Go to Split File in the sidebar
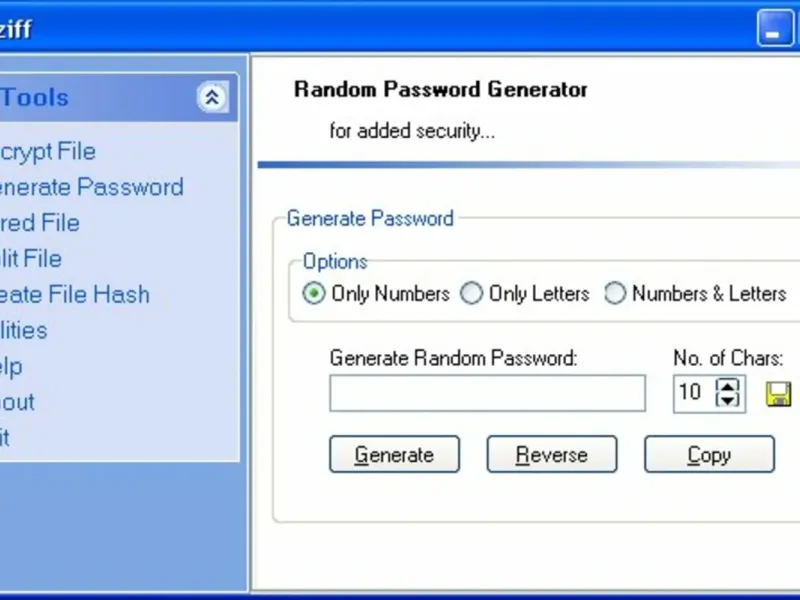Viewport: 800px width, 600px height. [x=31, y=259]
